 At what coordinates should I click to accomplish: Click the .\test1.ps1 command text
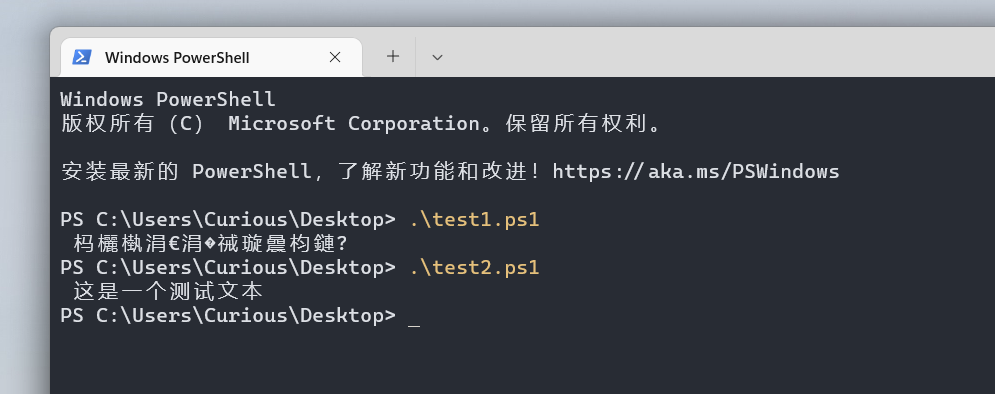pyautogui.click(x=474, y=220)
